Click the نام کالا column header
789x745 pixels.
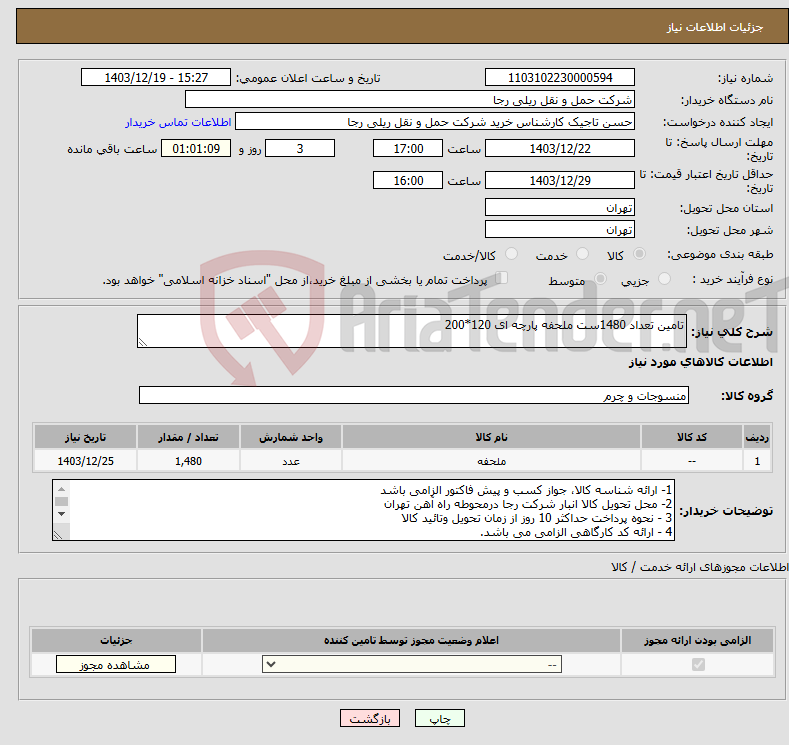491,437
